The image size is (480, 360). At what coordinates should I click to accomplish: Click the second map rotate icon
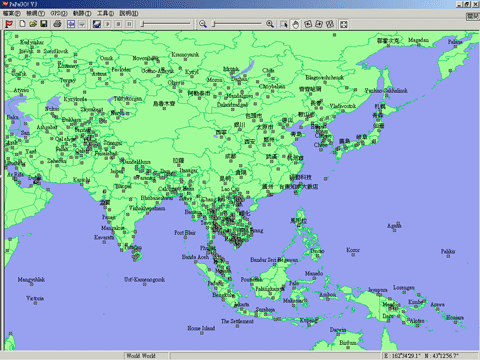[319, 24]
